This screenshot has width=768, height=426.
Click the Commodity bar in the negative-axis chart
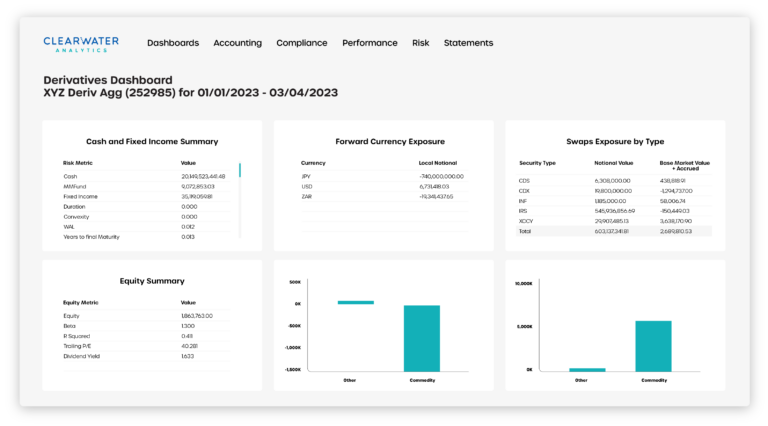pyautogui.click(x=421, y=338)
